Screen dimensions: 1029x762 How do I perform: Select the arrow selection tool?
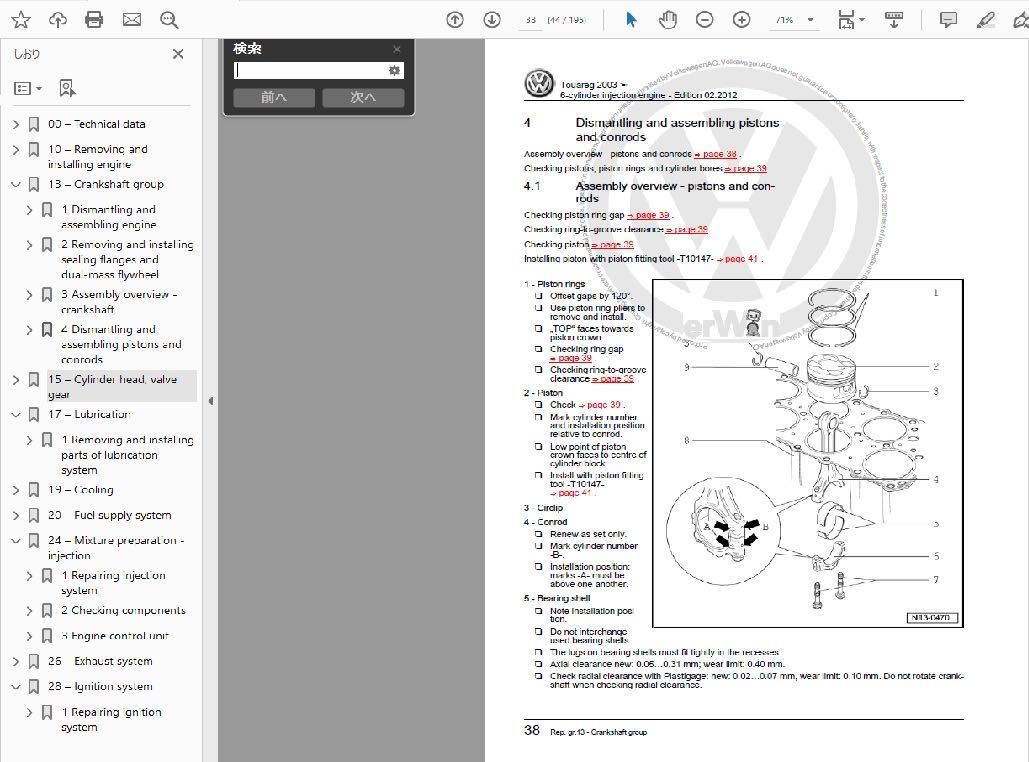pos(631,20)
